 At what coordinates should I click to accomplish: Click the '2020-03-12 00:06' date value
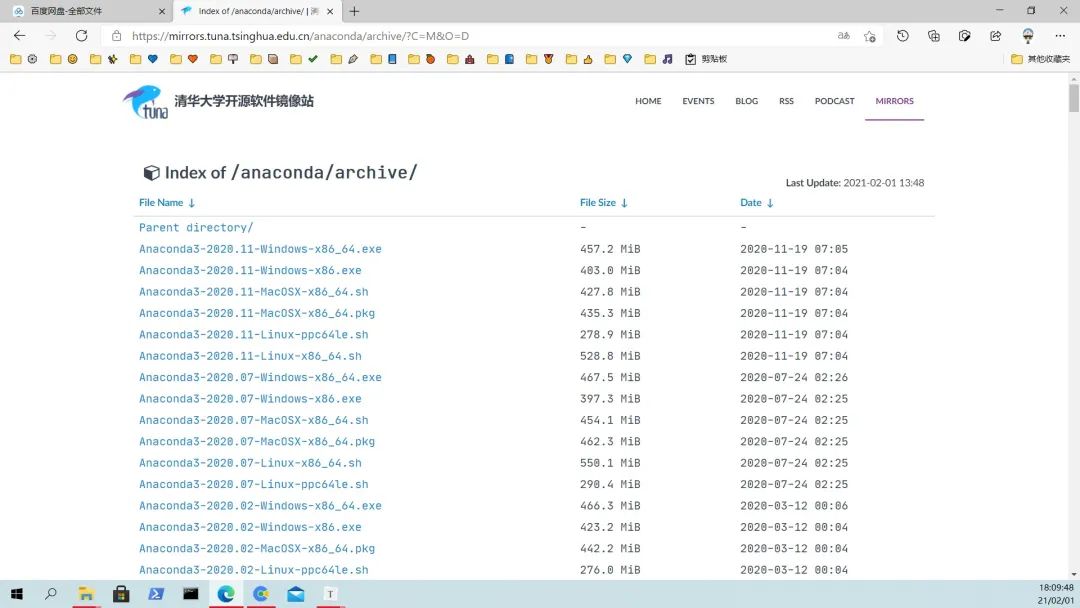click(794, 505)
